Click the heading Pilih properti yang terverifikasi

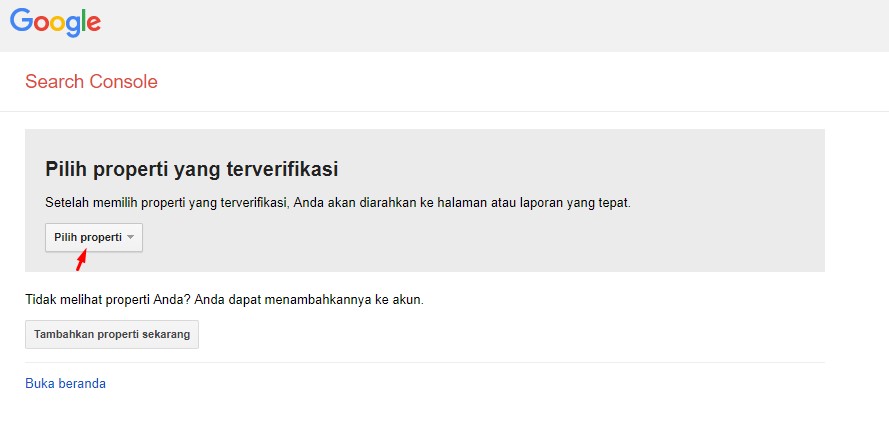[192, 169]
